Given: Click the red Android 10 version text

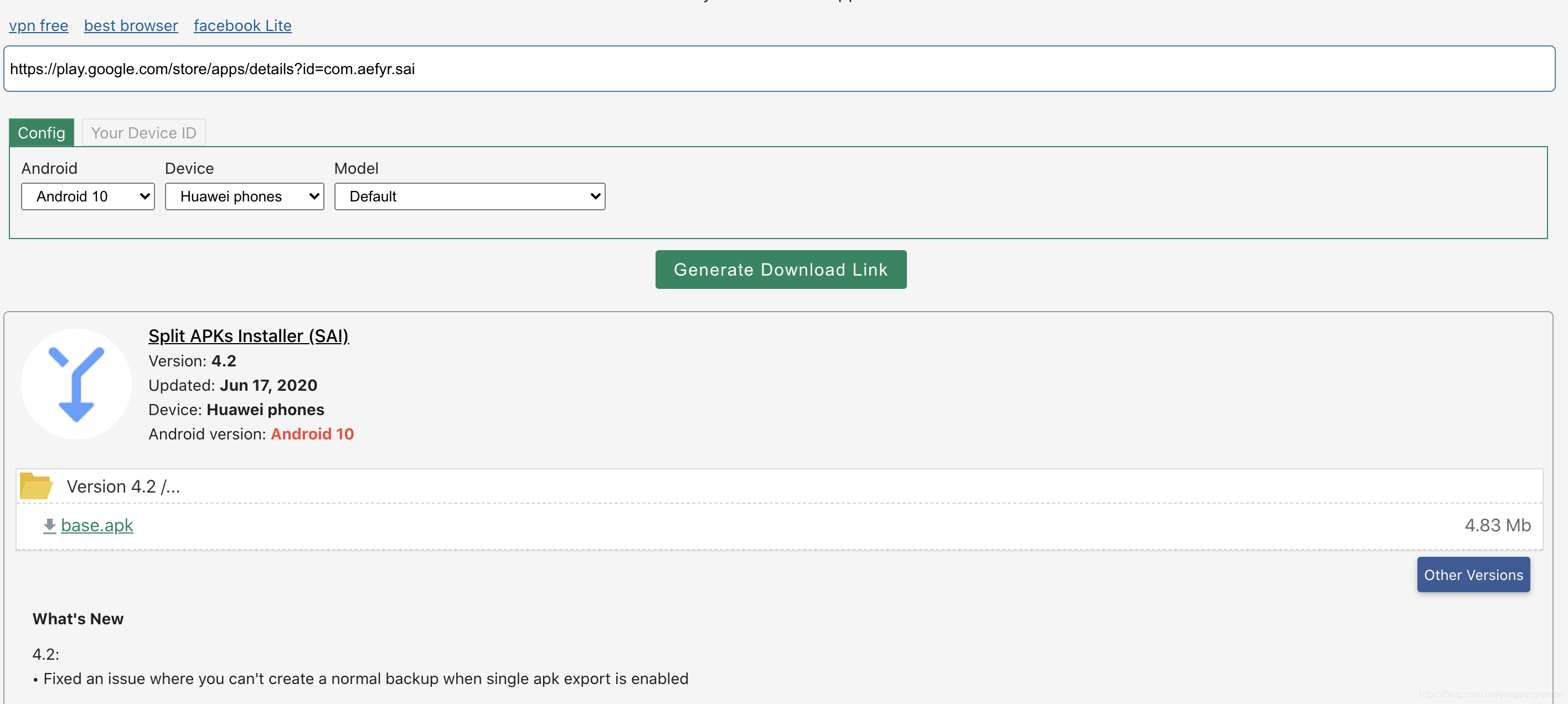Looking at the screenshot, I should (312, 434).
